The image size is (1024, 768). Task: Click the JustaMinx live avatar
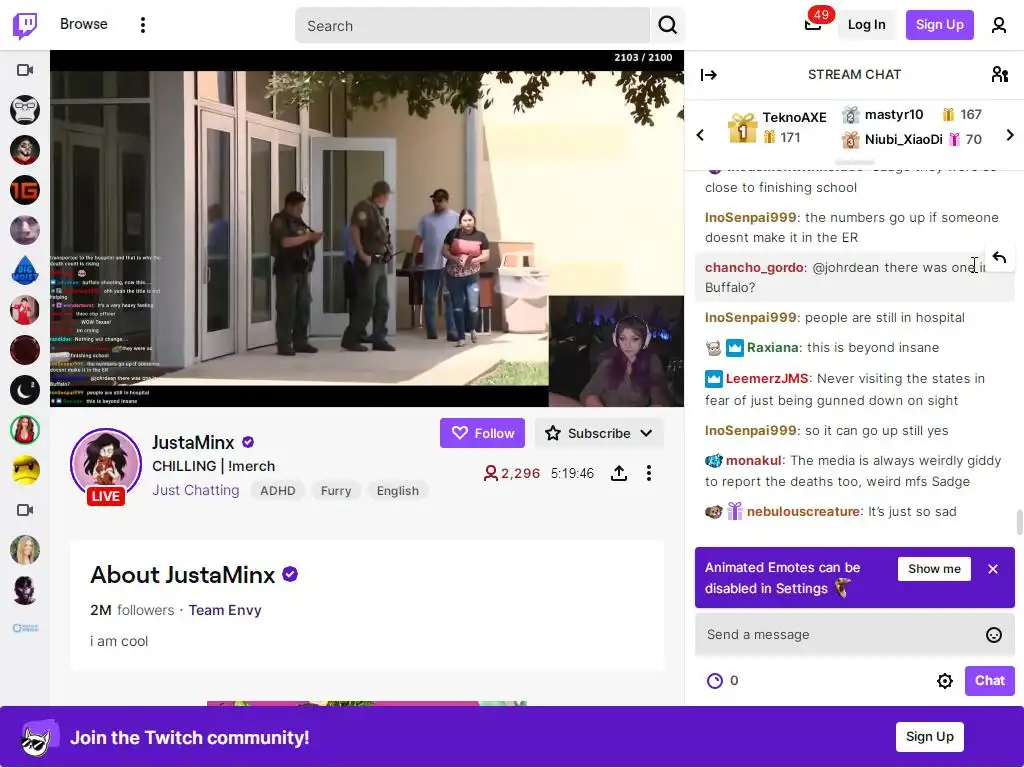point(106,466)
